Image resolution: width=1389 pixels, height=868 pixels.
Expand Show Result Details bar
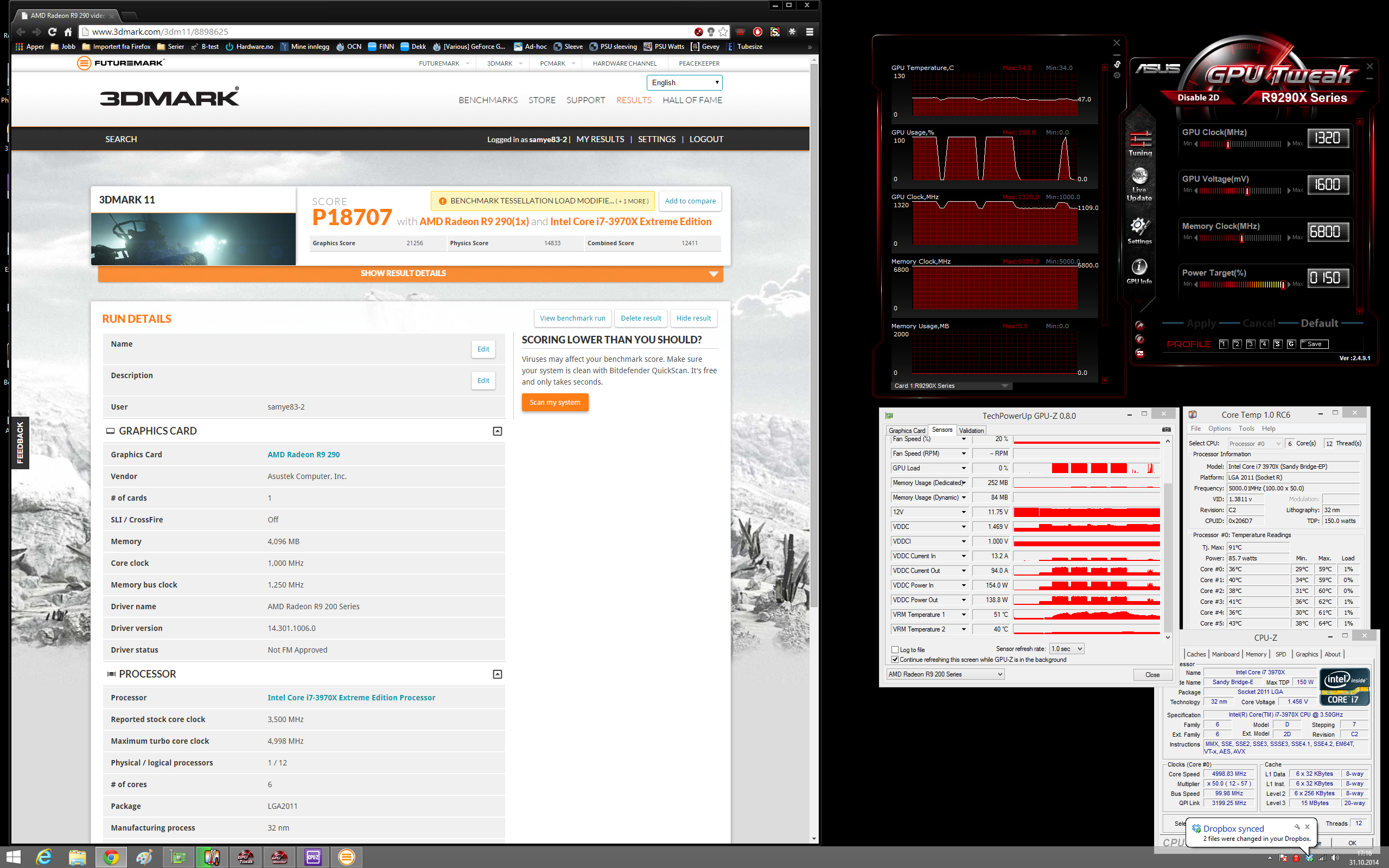(x=410, y=273)
